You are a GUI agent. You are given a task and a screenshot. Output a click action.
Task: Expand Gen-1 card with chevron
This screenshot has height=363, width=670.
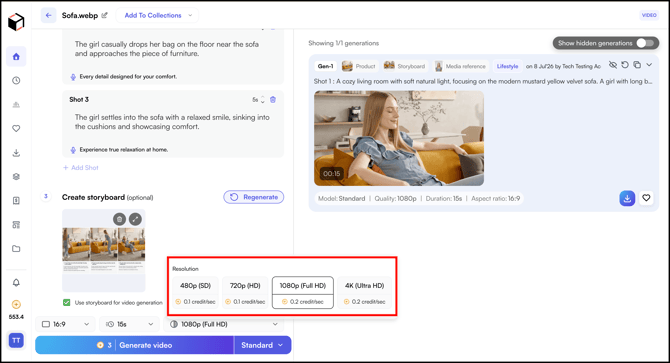coord(649,65)
